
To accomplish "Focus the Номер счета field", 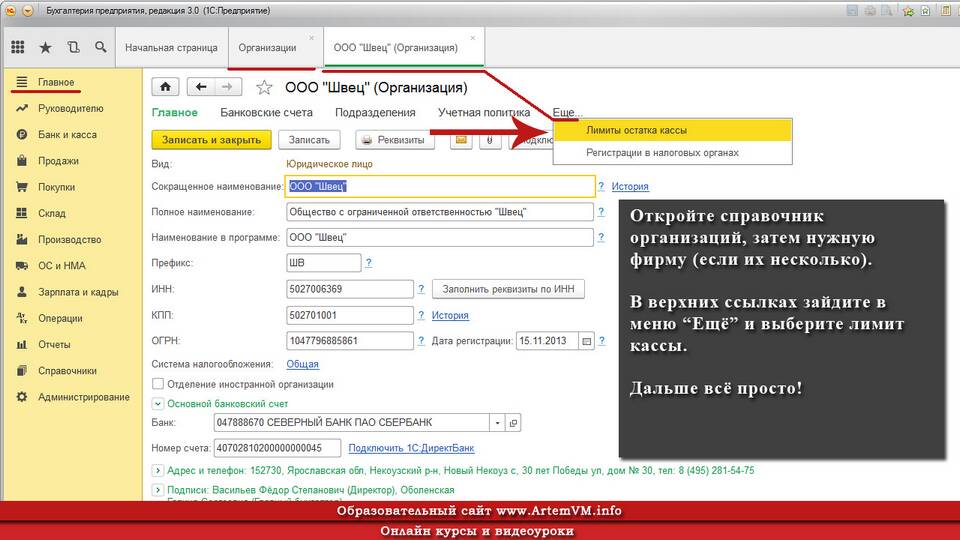I will tap(277, 448).
